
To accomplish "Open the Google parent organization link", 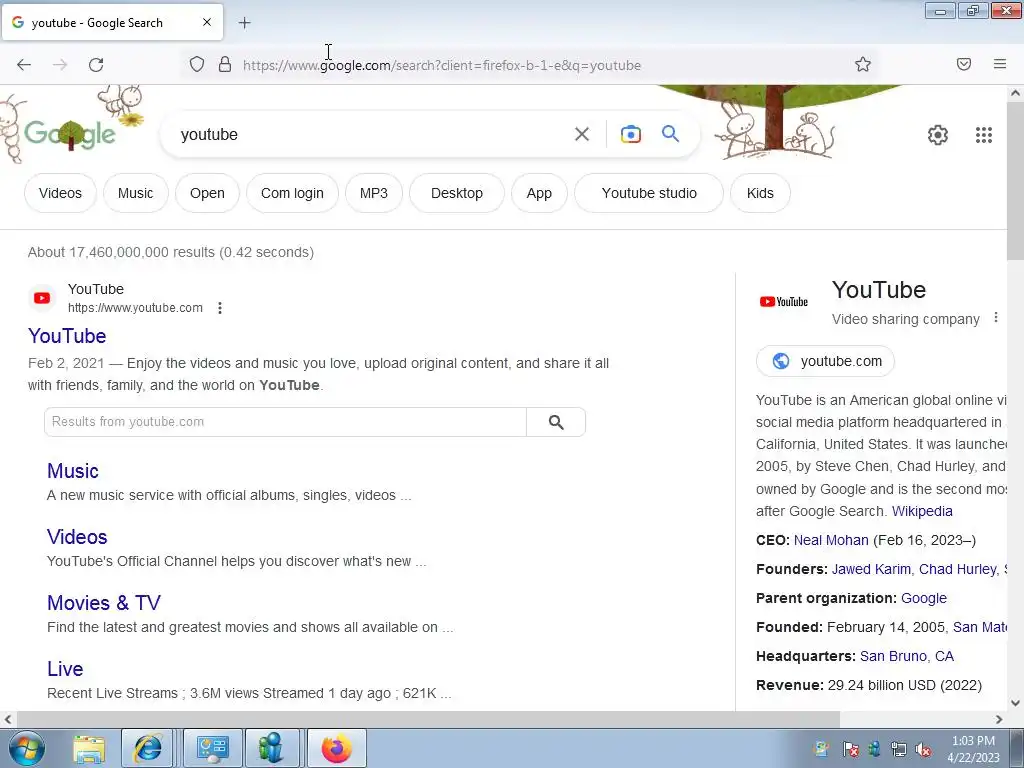I will click(x=923, y=598).
